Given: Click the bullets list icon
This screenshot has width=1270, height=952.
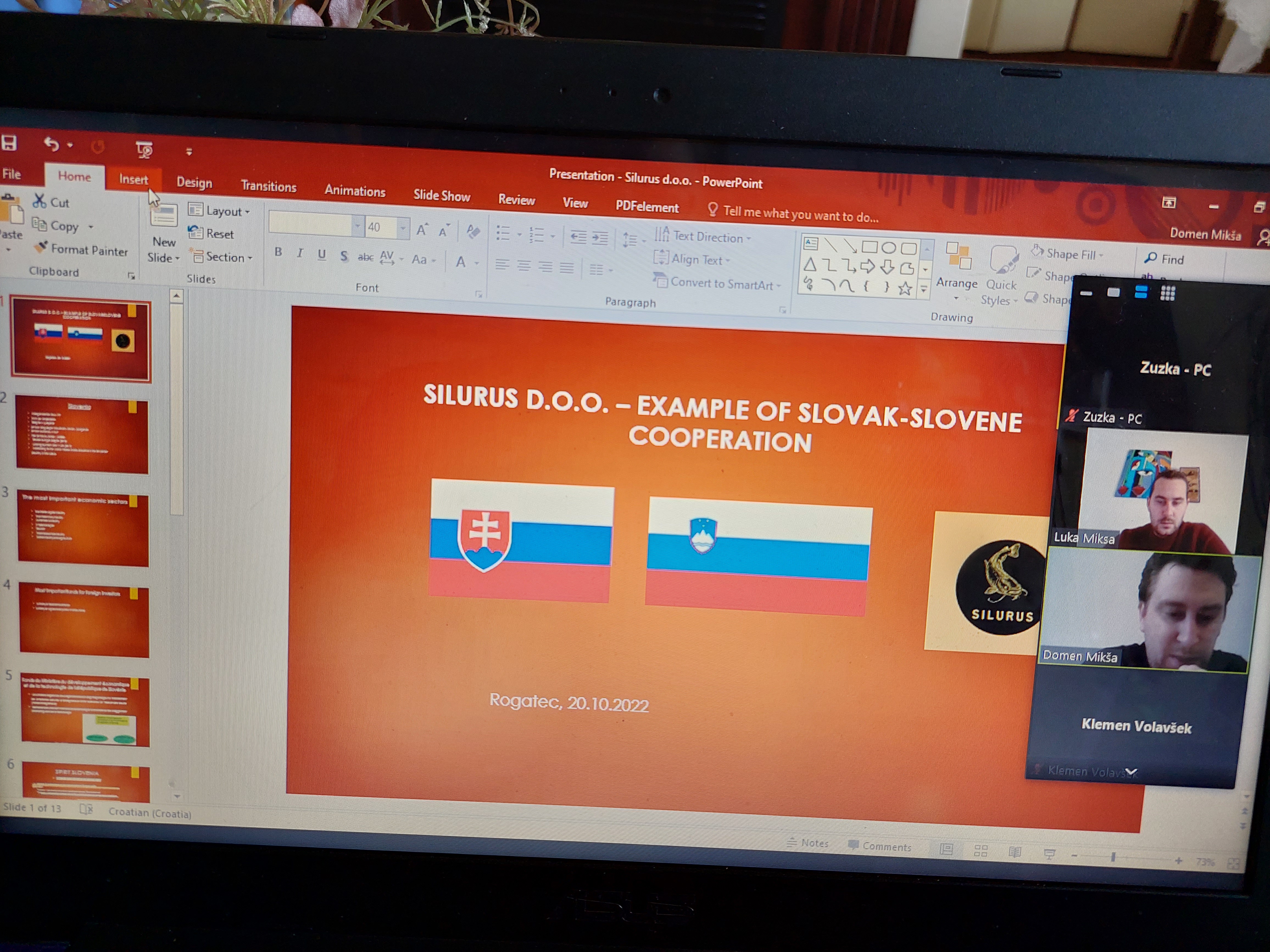Looking at the screenshot, I should (503, 233).
